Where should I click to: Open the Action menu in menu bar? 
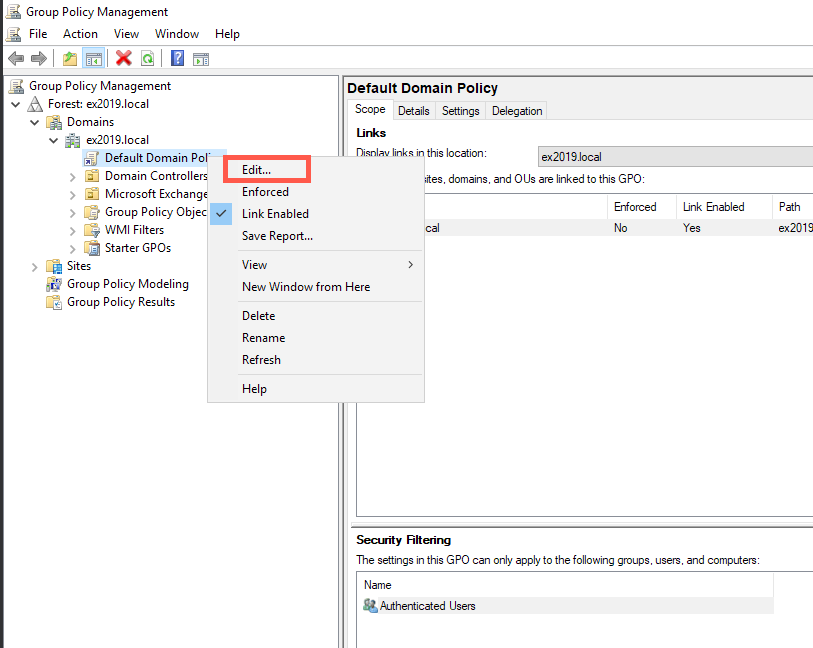80,34
